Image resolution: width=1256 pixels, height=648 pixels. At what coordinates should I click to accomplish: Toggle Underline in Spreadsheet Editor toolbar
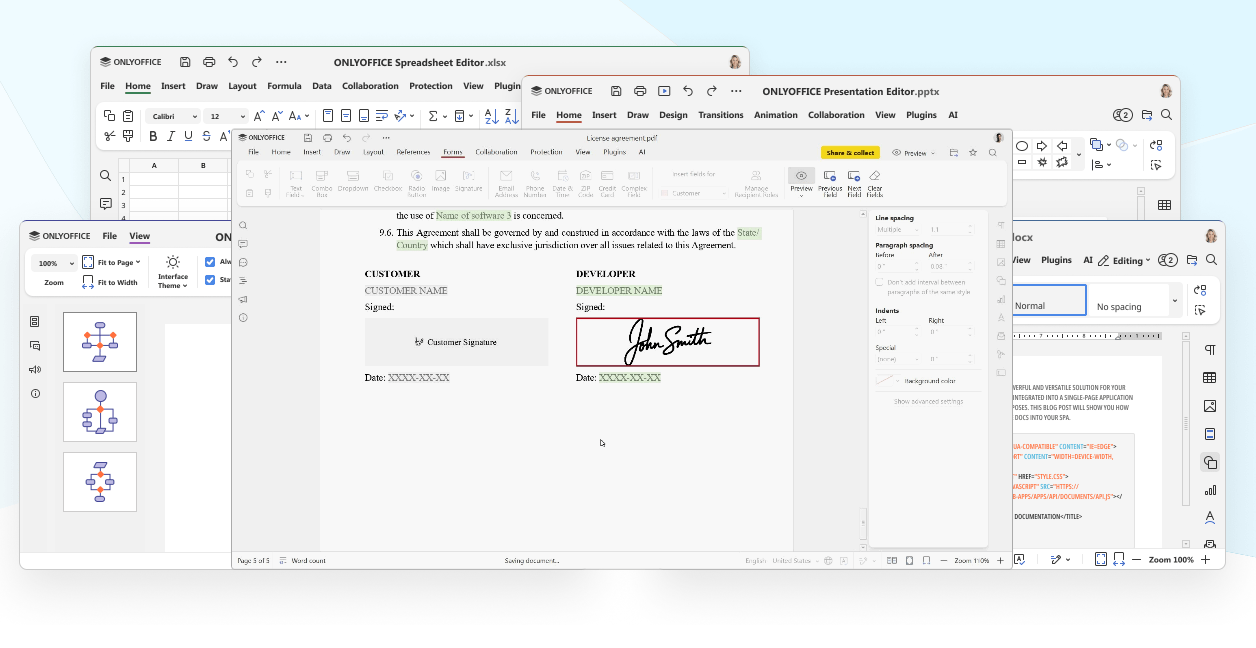tap(188, 136)
